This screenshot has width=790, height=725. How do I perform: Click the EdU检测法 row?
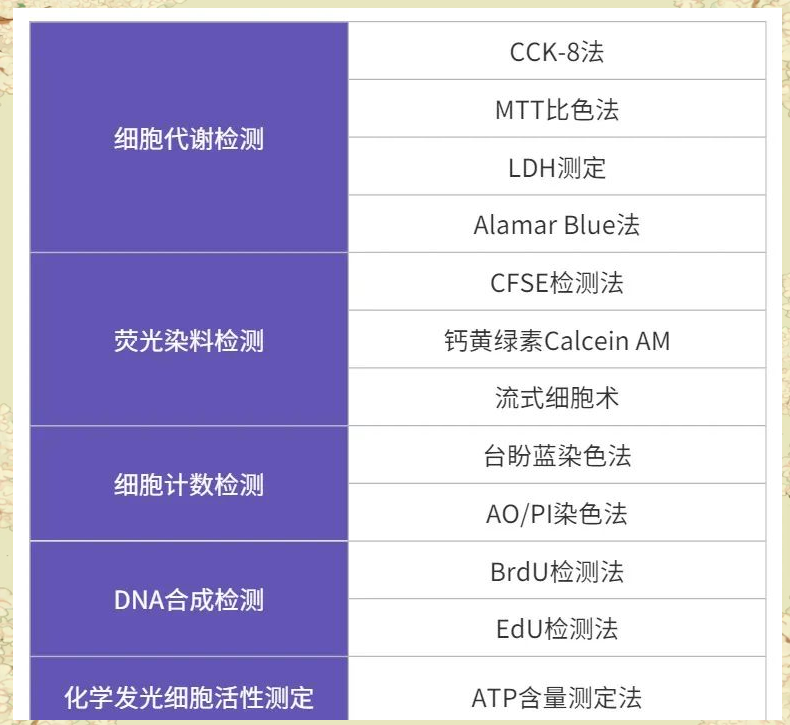tap(557, 629)
